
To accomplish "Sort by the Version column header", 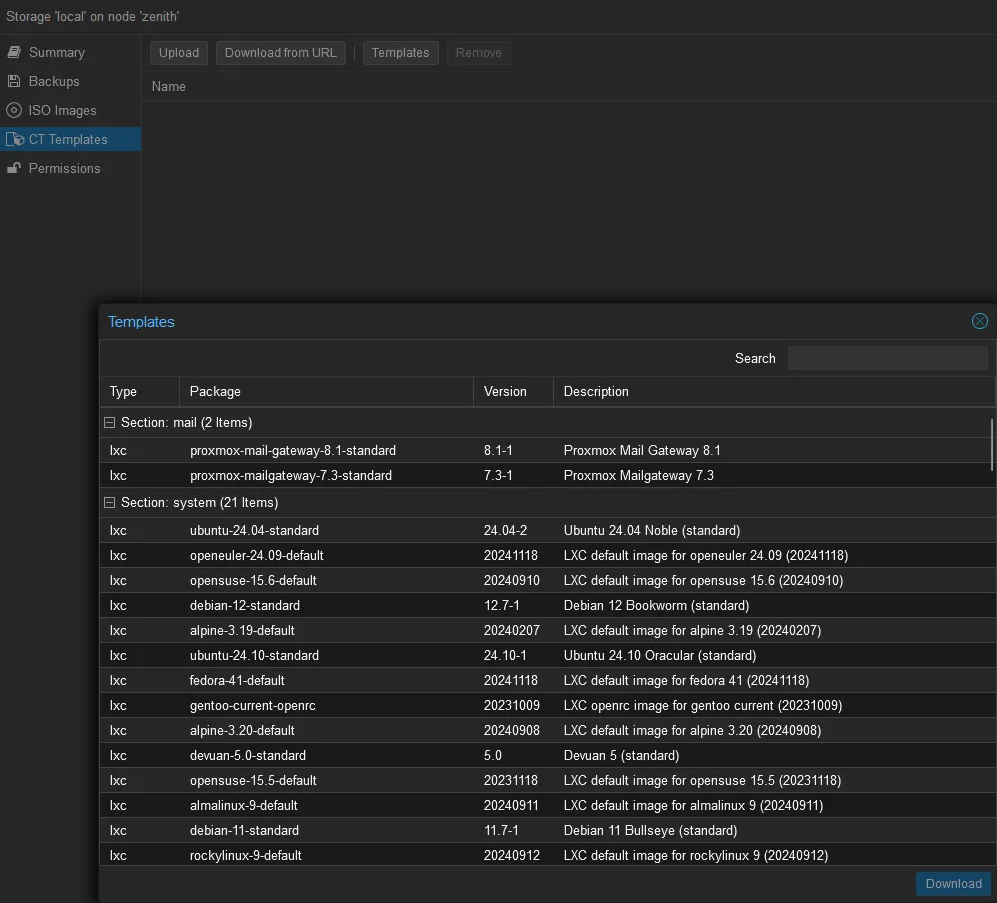I will pyautogui.click(x=512, y=391).
